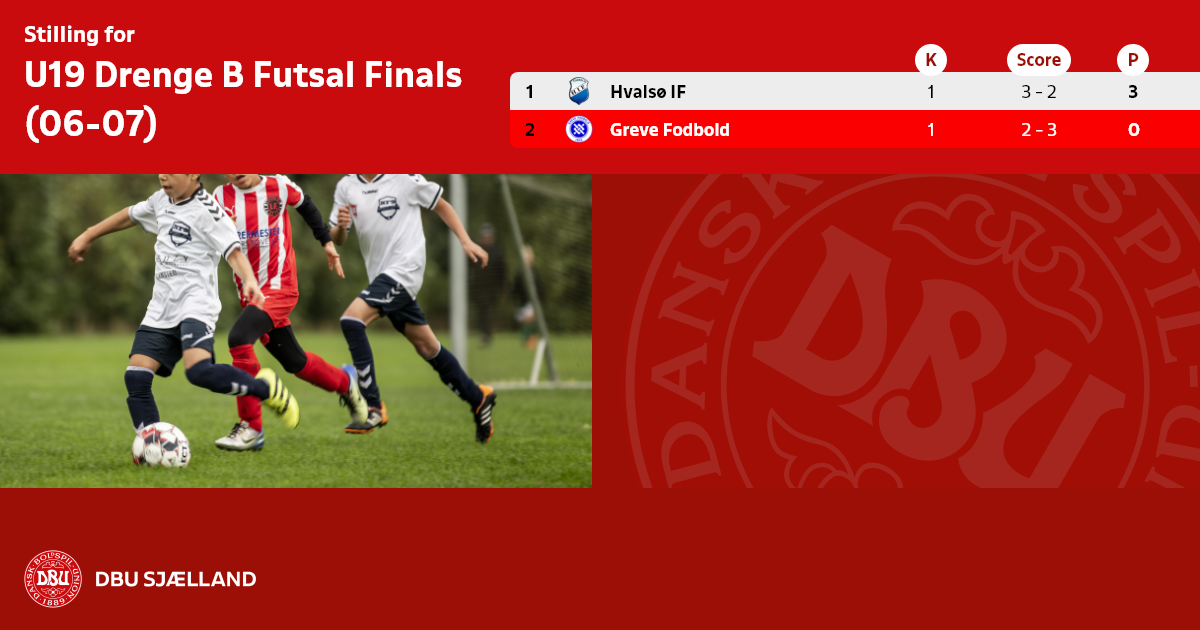Click Greve Fodbold's points value 0
This screenshot has width=1200, height=630.
[1133, 130]
